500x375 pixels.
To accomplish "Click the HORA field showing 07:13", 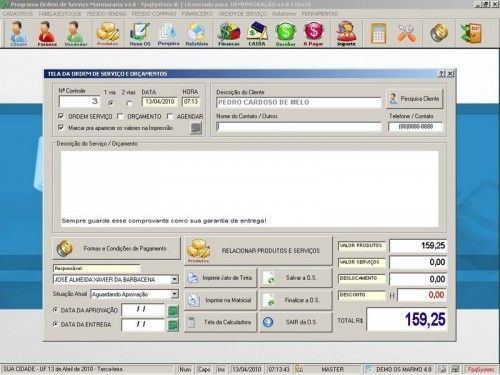I will [x=191, y=102].
